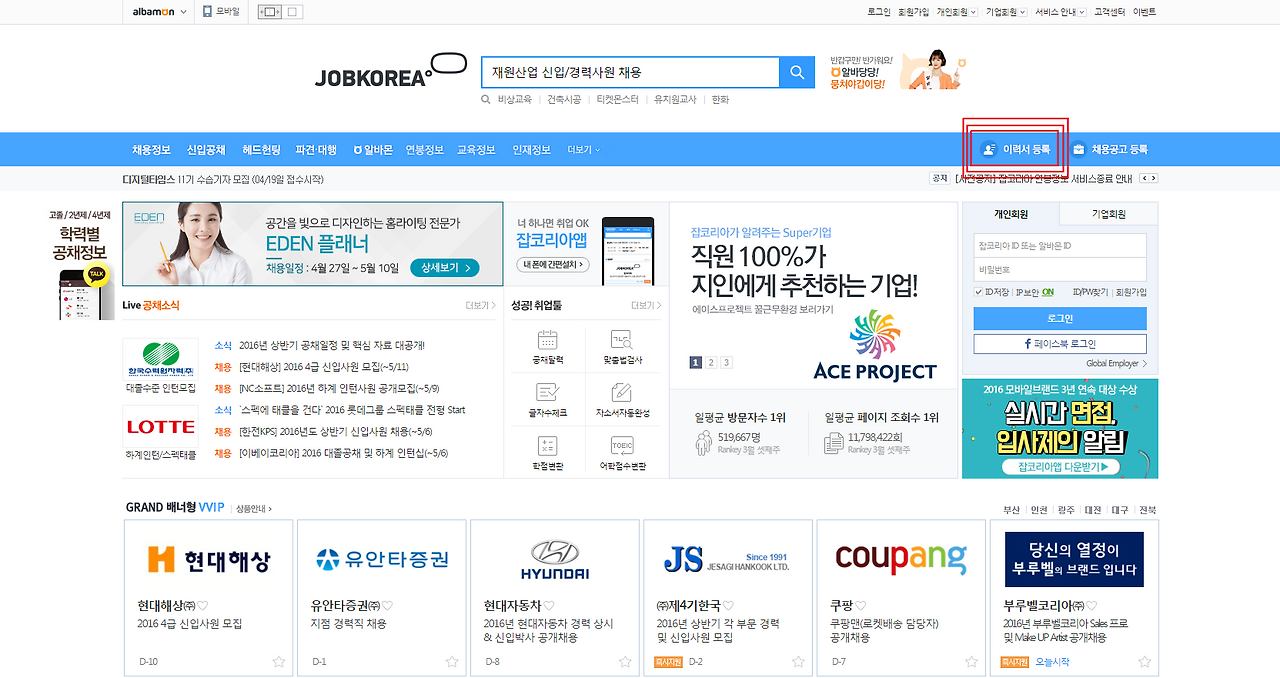Select the TOEIC 어학점수변환 converter
1280x678 pixels.
pos(621,451)
